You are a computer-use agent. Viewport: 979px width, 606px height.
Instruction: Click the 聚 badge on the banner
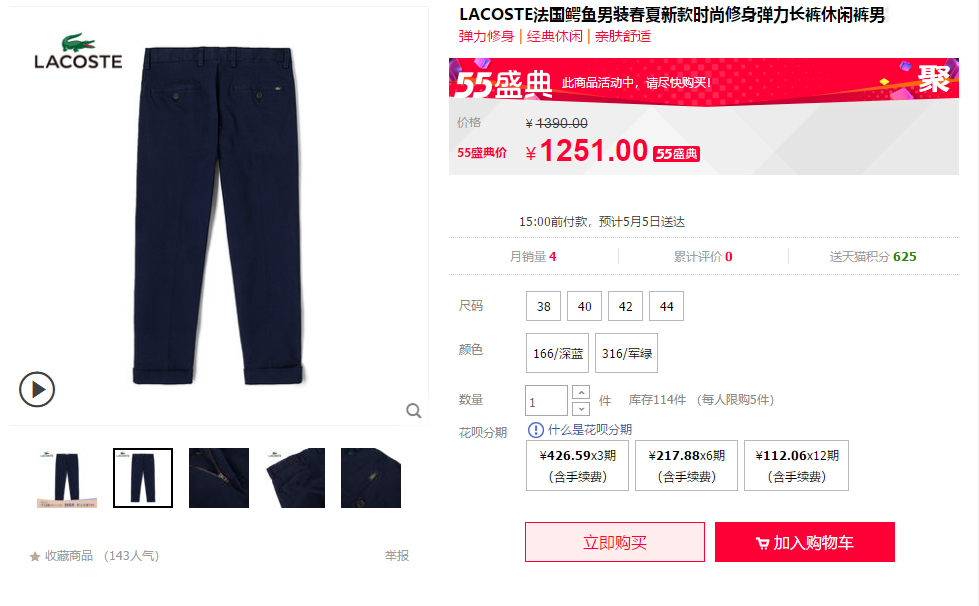(933, 79)
